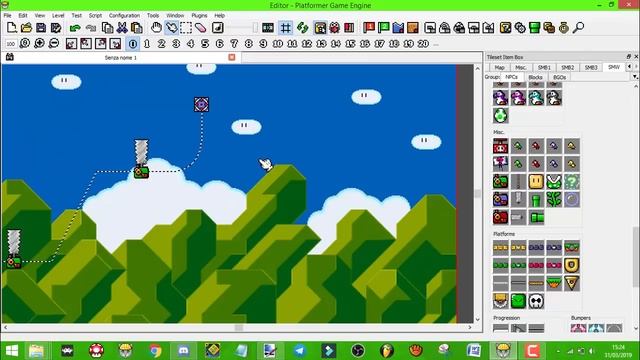Open search with the magnifier icon
640x360 pixels.
578,28
